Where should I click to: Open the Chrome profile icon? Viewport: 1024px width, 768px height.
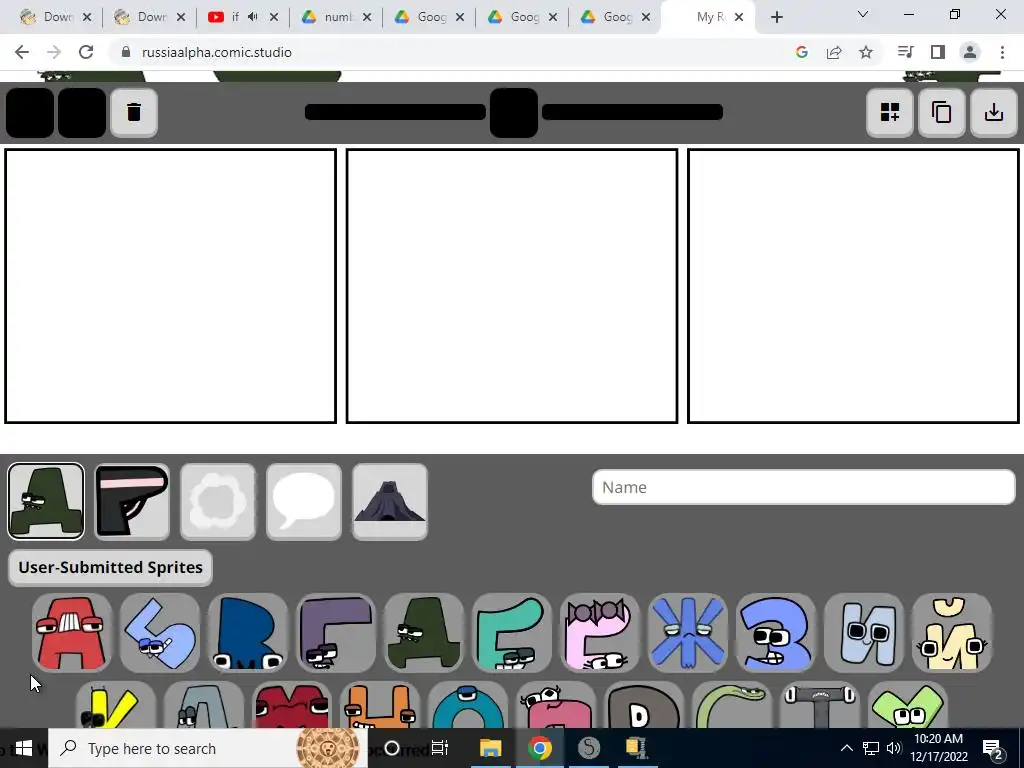click(x=970, y=52)
